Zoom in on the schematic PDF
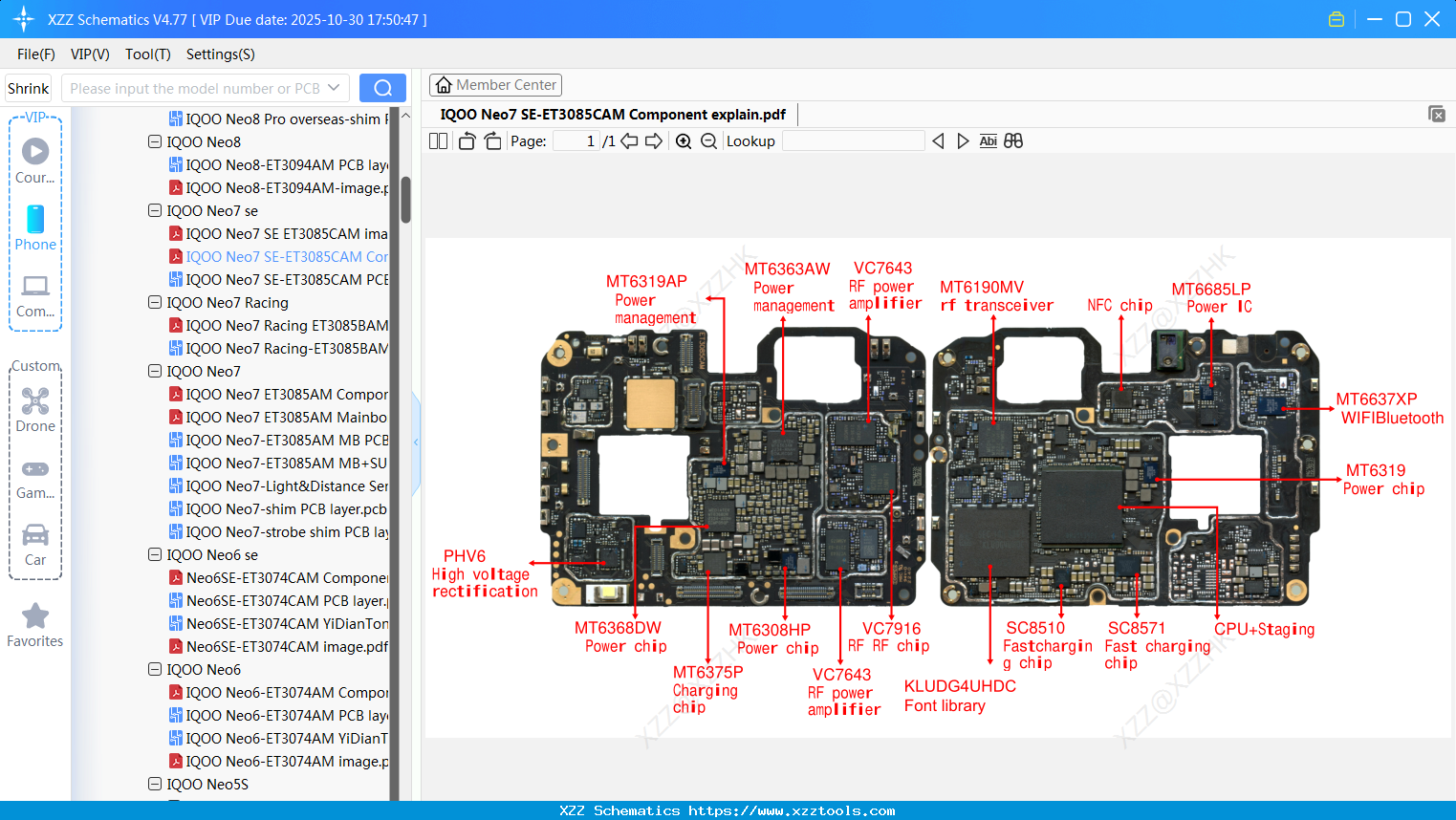 tap(684, 140)
